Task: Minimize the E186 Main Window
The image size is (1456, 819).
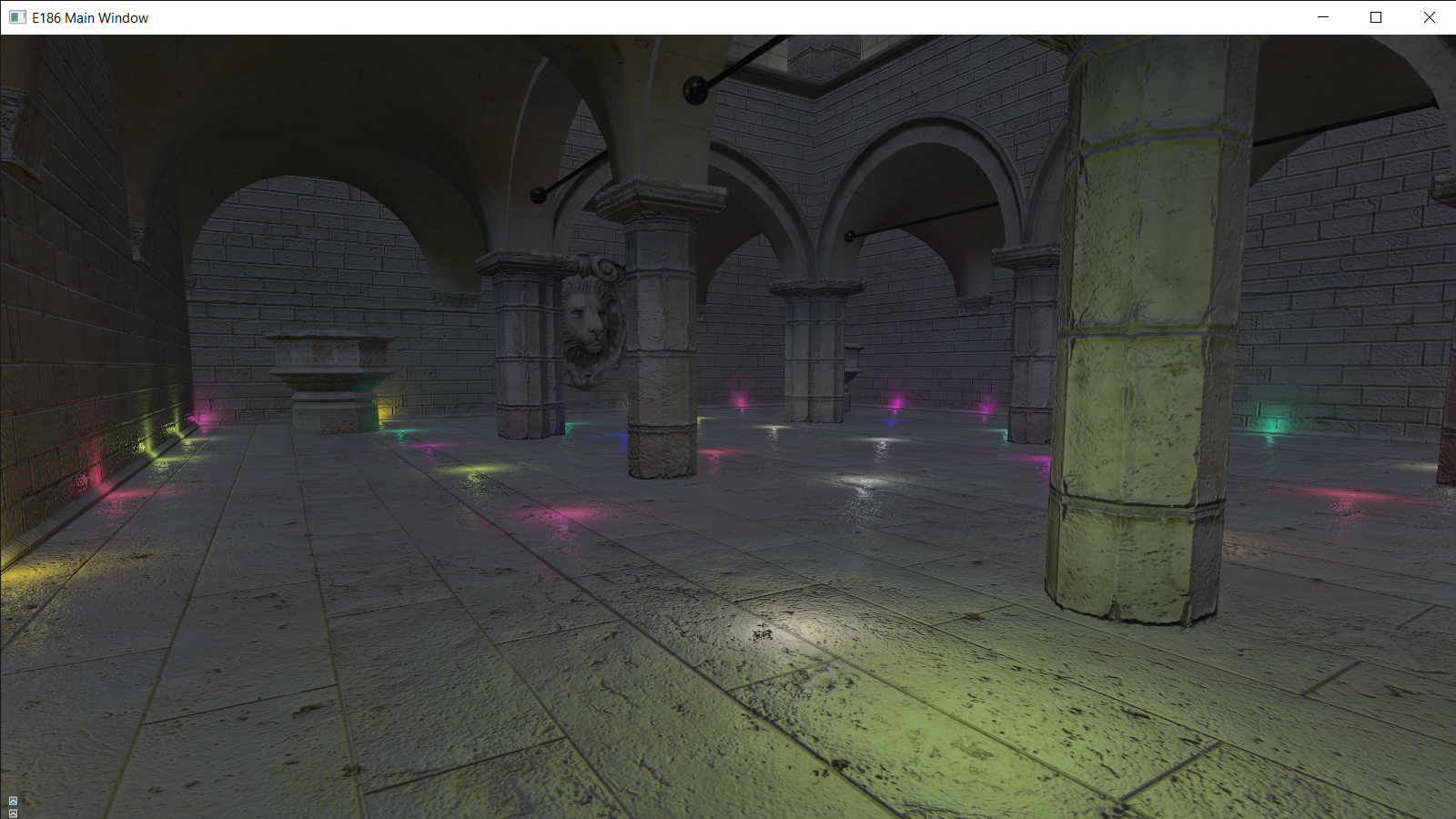Action: pyautogui.click(x=1323, y=17)
